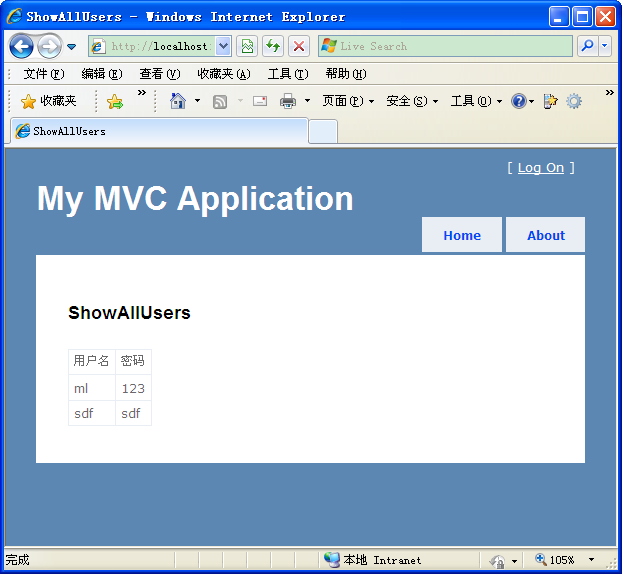Viewport: 622px width, 574px height.
Task: Toggle the Compatibility View icon
Action: click(x=247, y=46)
